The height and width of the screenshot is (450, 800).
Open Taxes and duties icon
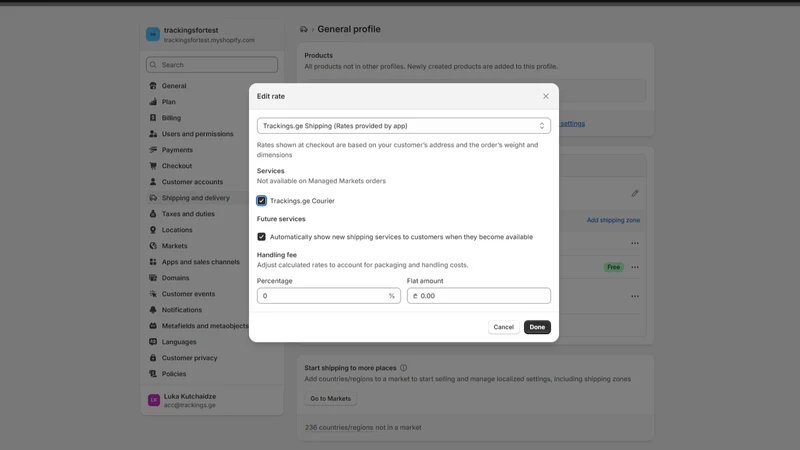coord(153,214)
